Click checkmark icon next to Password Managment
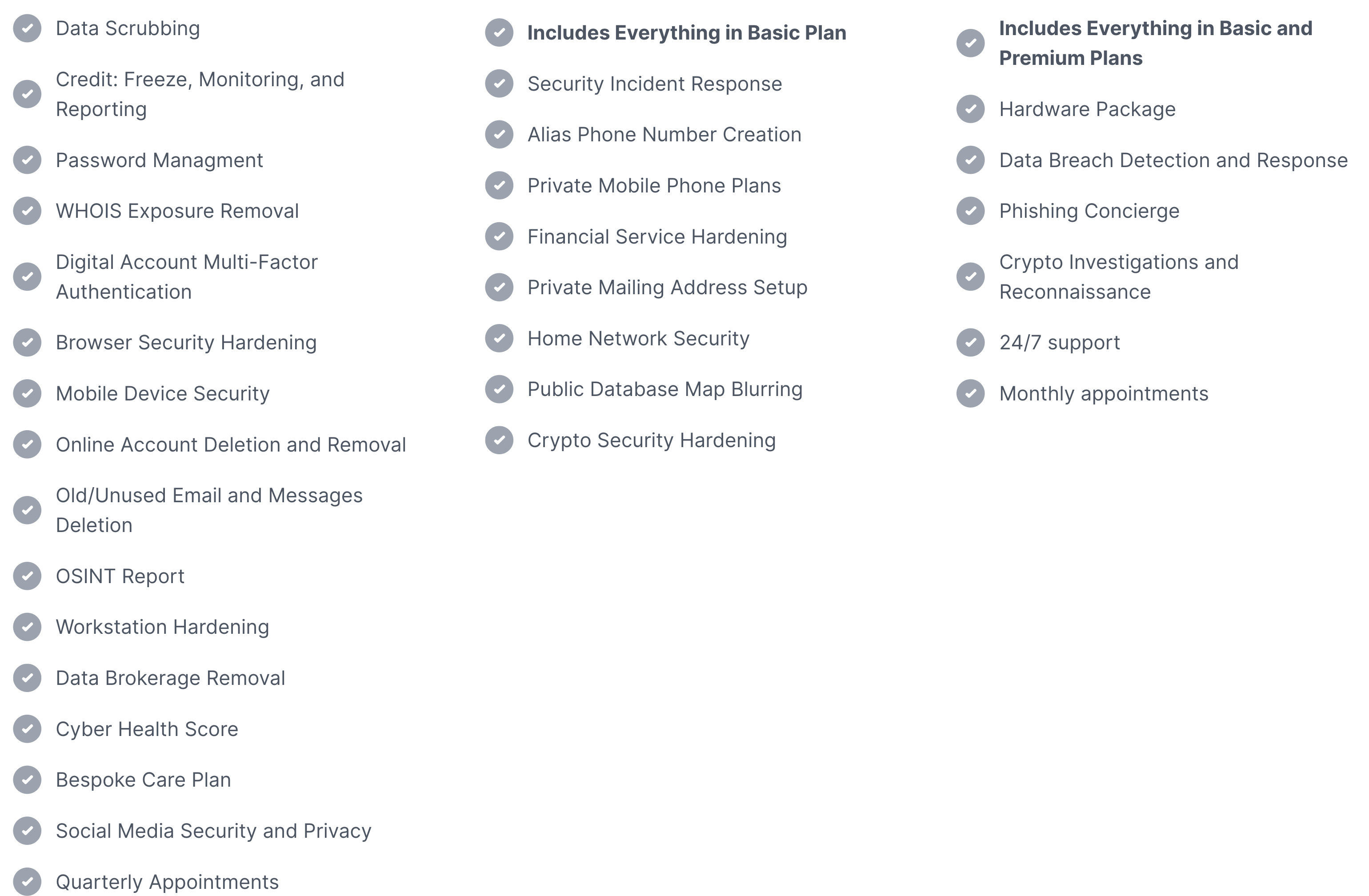This screenshot has height=896, width=1369. click(x=28, y=160)
